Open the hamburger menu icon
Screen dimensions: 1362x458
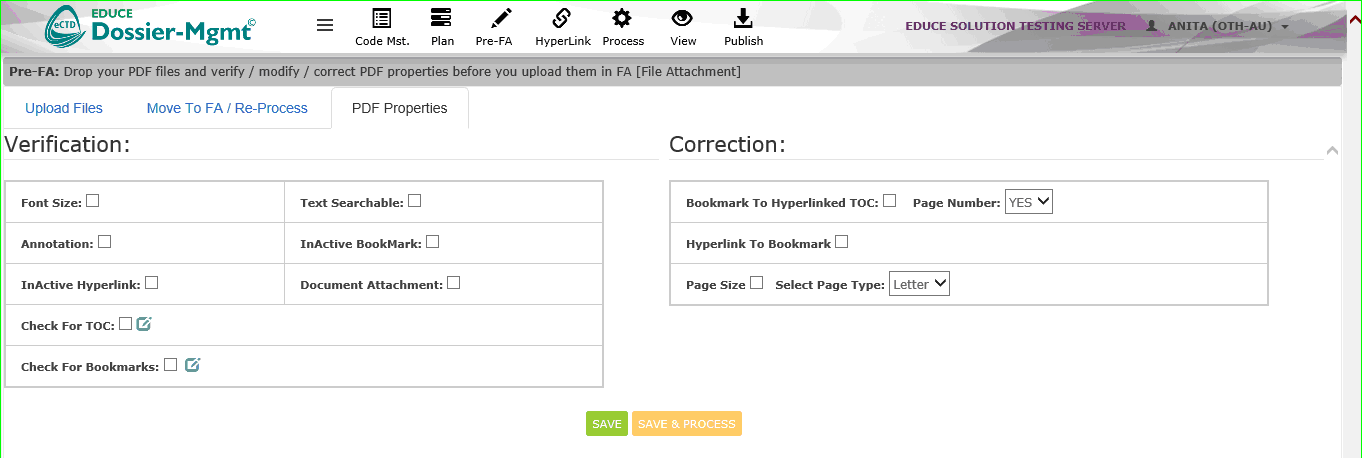pos(325,25)
